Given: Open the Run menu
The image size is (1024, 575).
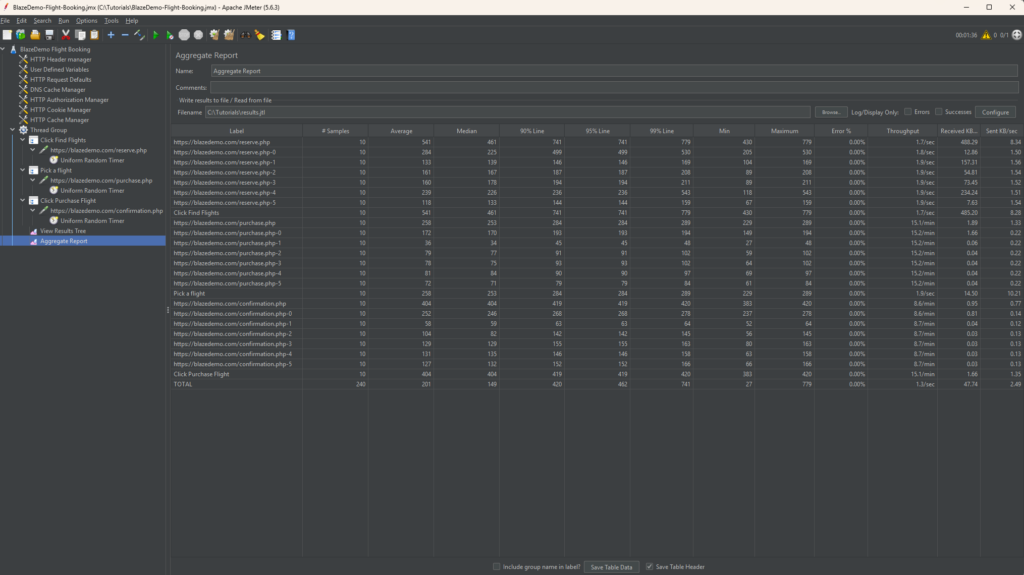Looking at the screenshot, I should tap(63, 20).
